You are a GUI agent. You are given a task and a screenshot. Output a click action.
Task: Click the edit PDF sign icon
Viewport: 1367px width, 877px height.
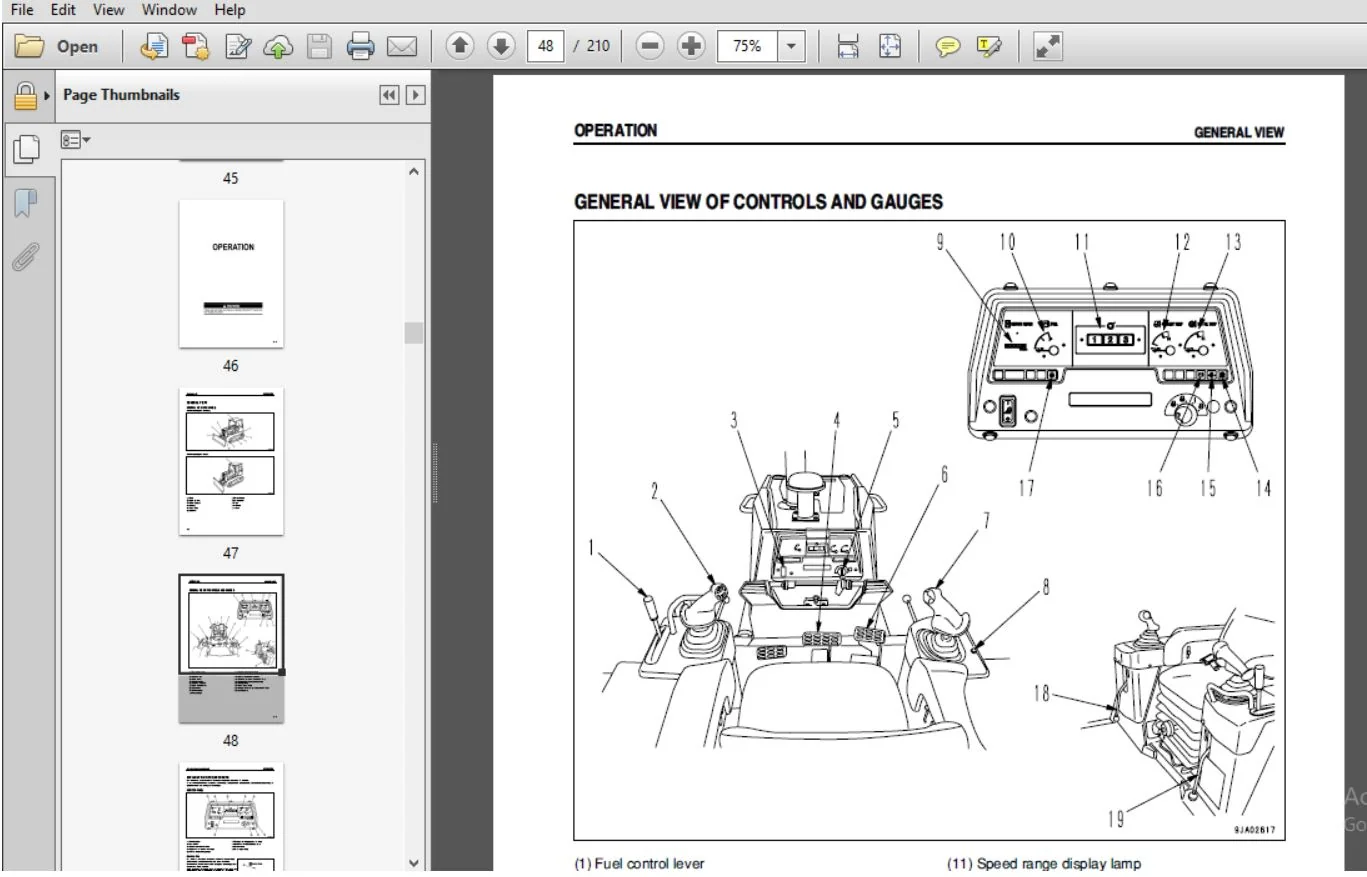[x=237, y=46]
